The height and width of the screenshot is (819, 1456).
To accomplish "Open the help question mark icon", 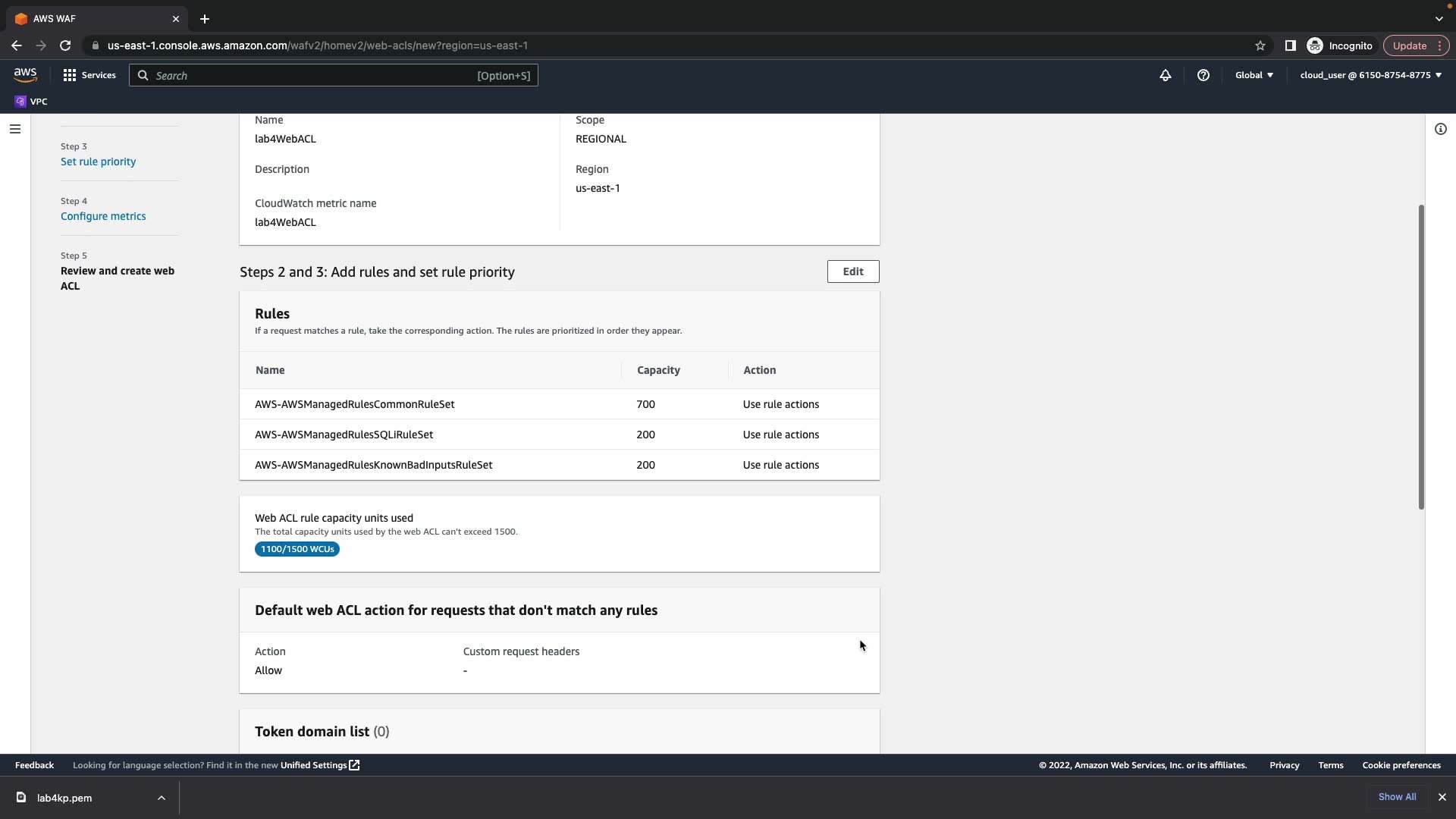I will pos(1203,75).
